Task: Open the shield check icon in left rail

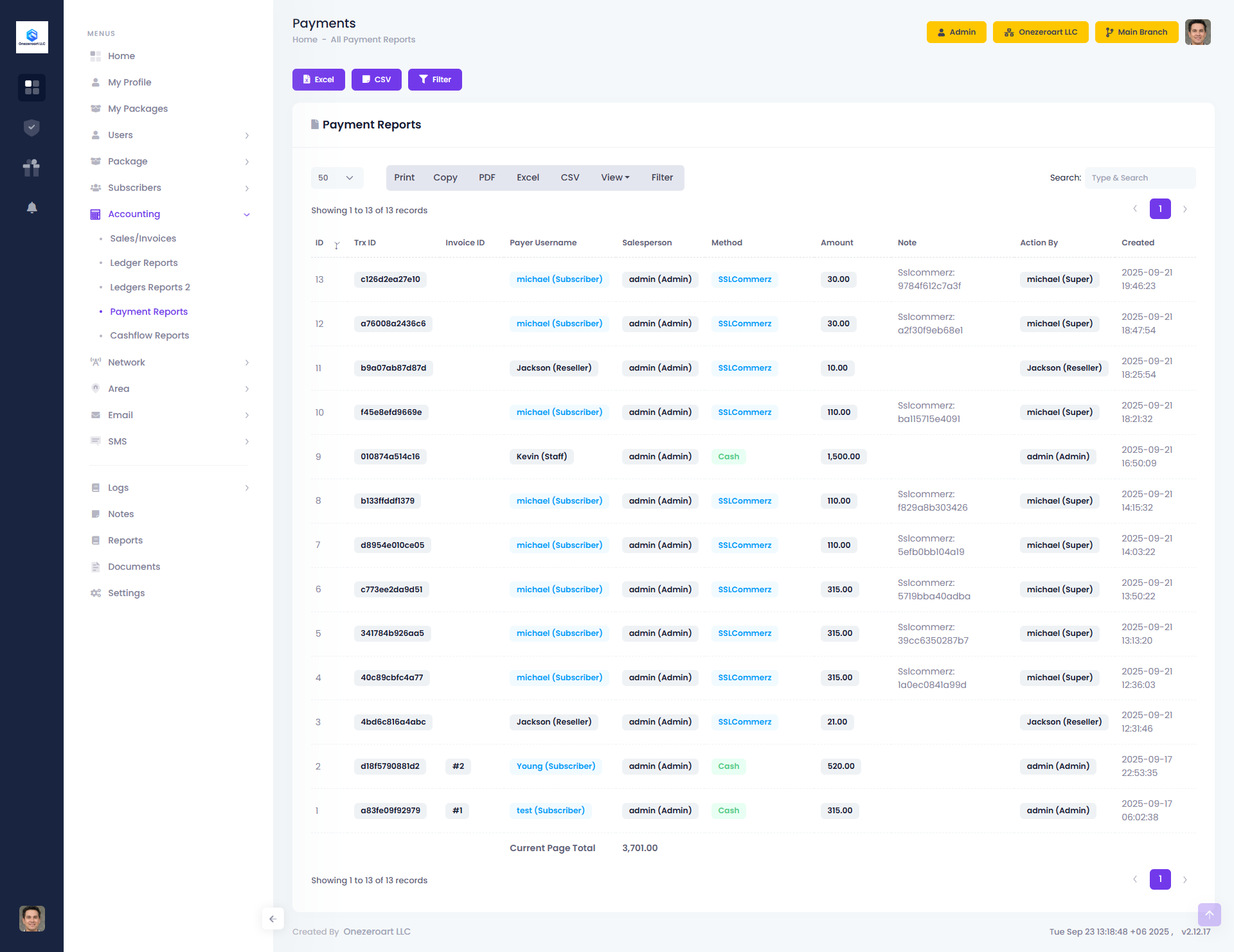Action: click(x=31, y=128)
